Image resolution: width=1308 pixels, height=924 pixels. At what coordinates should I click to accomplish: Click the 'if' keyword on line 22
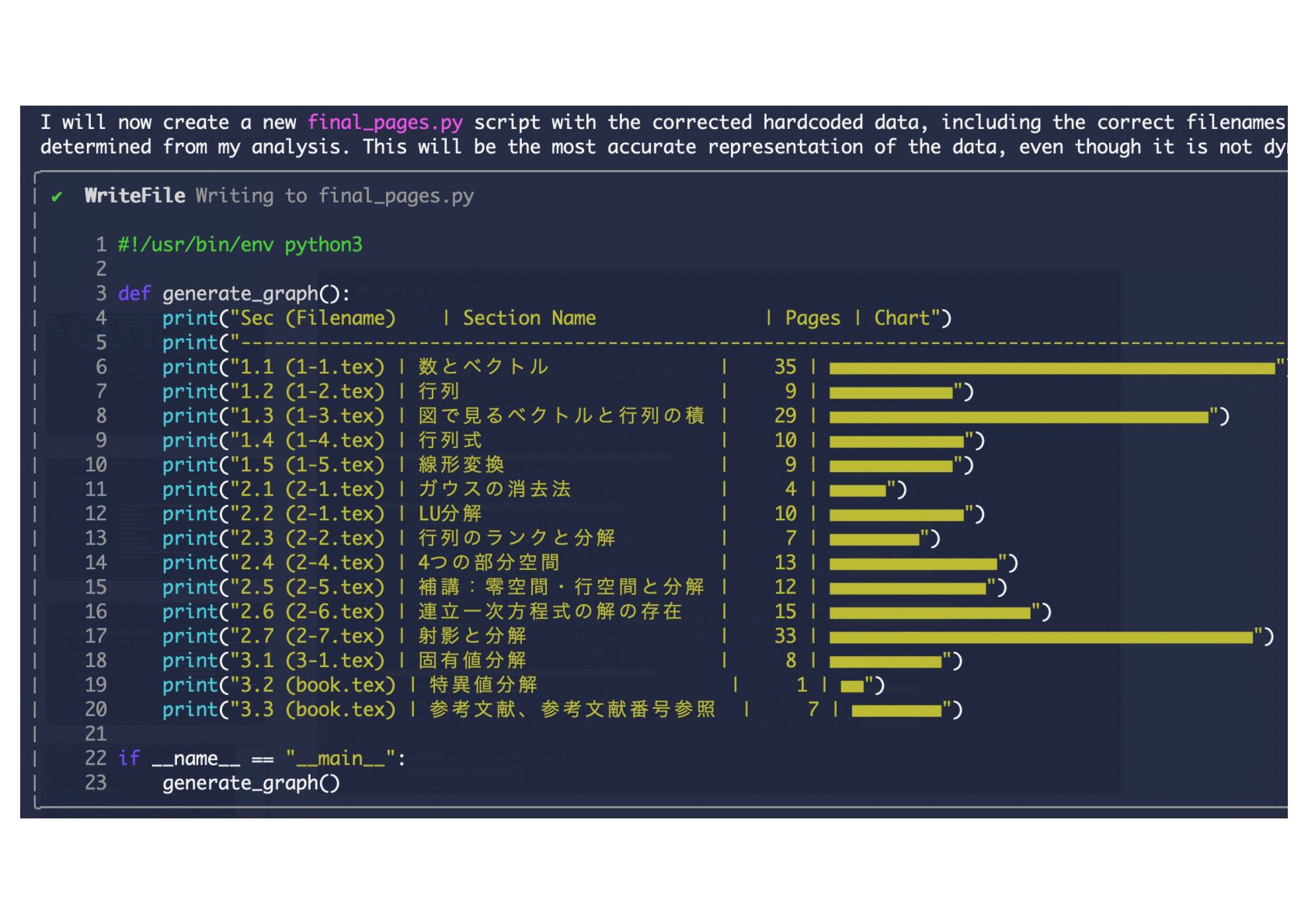click(x=129, y=759)
